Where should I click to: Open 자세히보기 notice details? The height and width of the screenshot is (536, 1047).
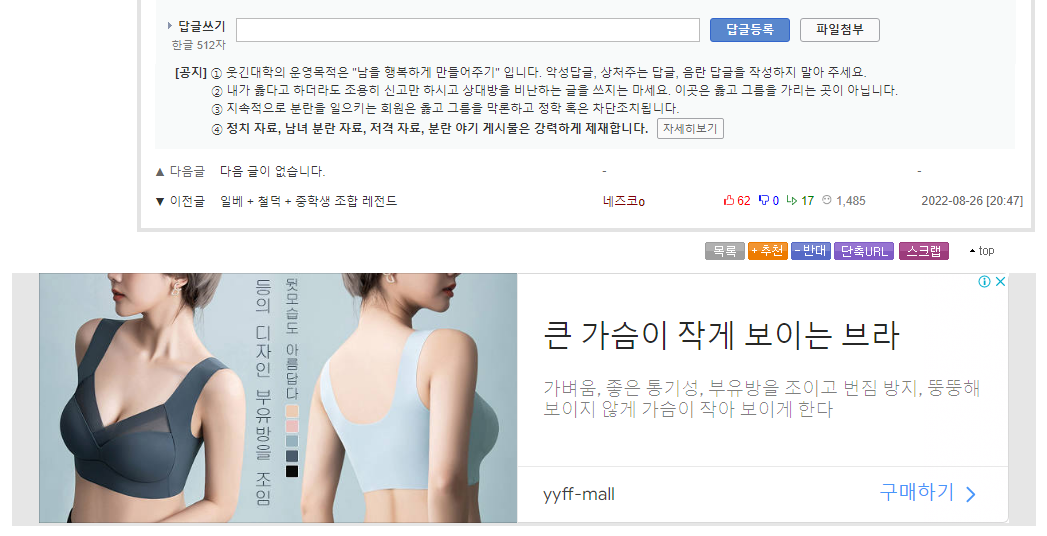(x=690, y=129)
